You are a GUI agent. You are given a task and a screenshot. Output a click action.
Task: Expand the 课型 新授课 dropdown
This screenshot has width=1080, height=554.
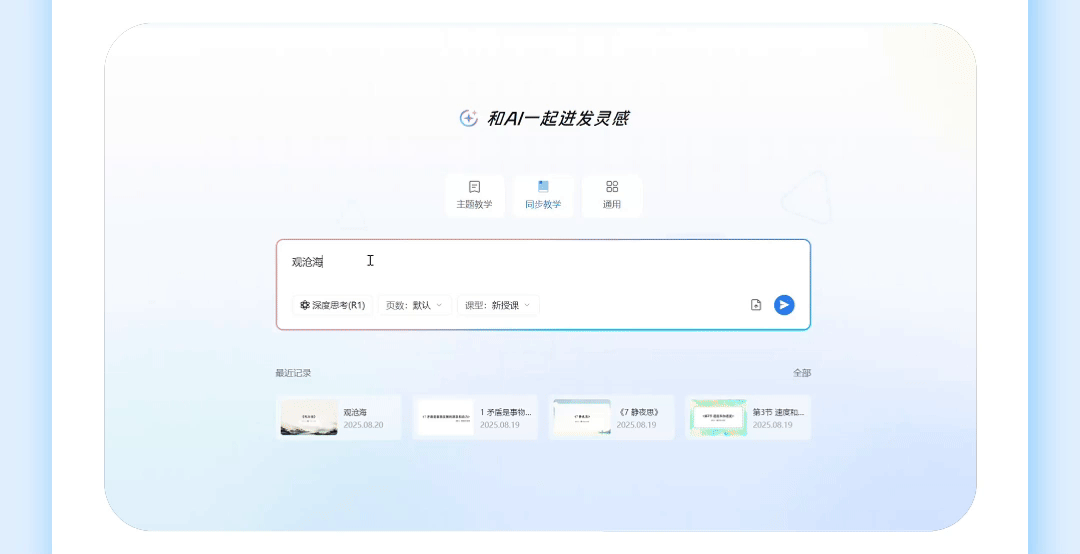click(498, 305)
